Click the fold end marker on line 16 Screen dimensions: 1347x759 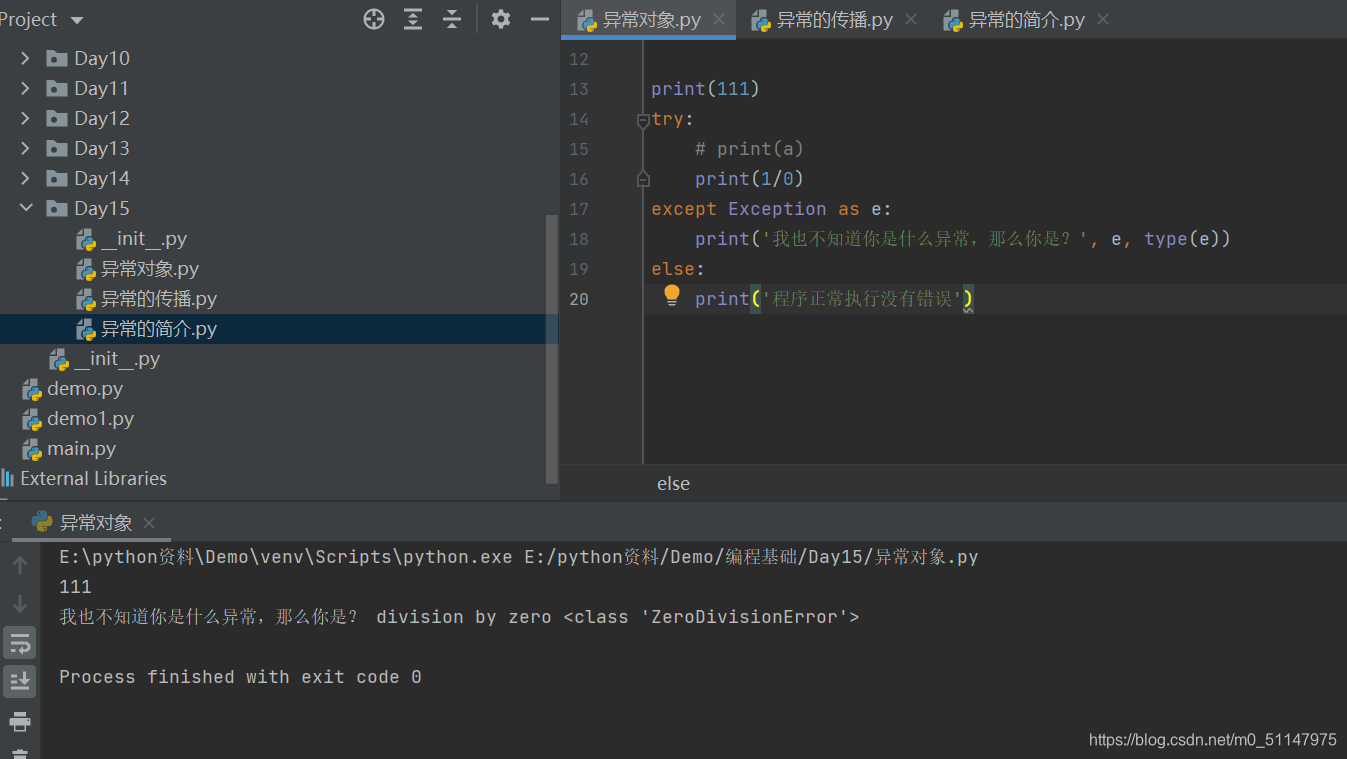pyautogui.click(x=643, y=179)
